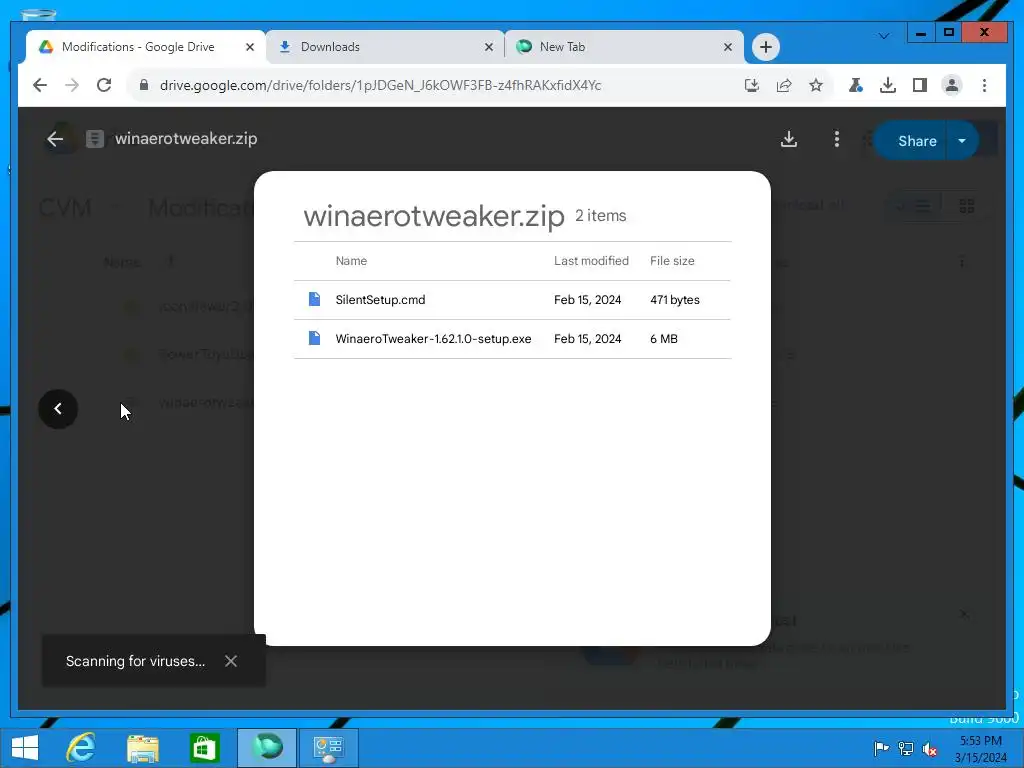Click the Name column header
The image size is (1024, 768).
[x=351, y=261]
